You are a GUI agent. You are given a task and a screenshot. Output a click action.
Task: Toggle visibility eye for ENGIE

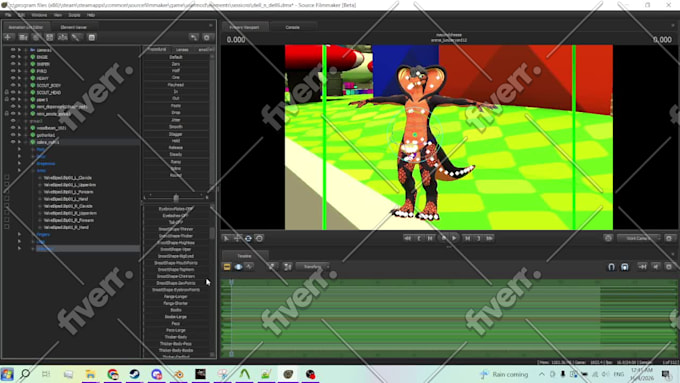[13, 57]
